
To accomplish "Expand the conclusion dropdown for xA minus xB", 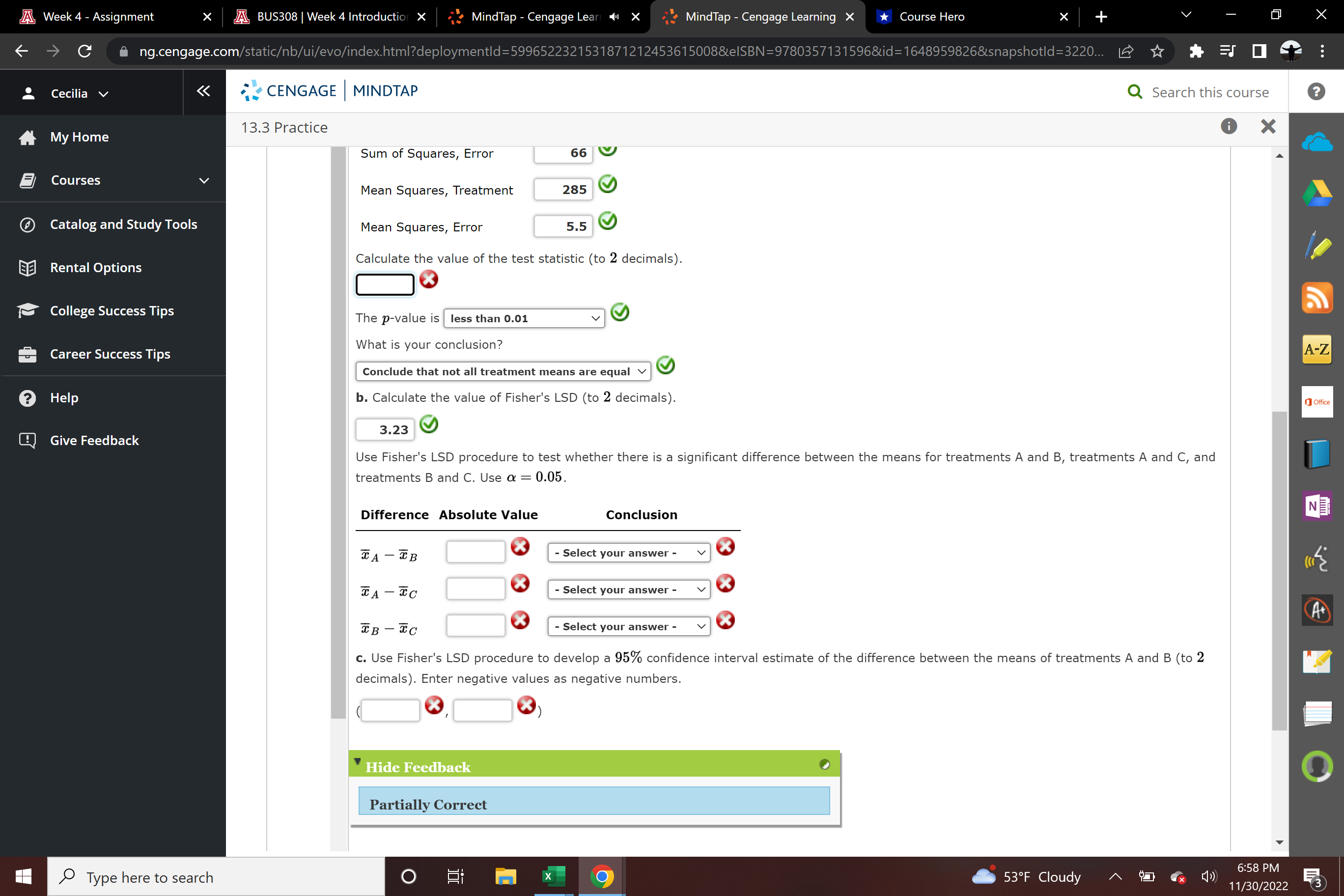I will pos(628,552).
